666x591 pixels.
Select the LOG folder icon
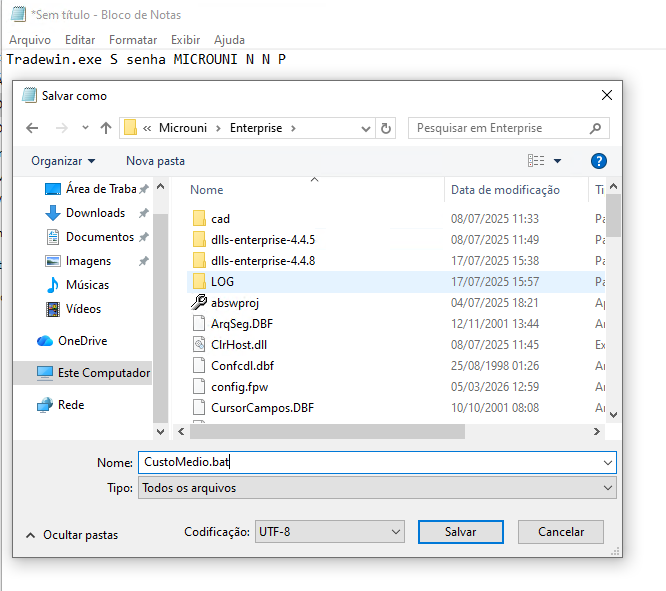click(x=198, y=281)
